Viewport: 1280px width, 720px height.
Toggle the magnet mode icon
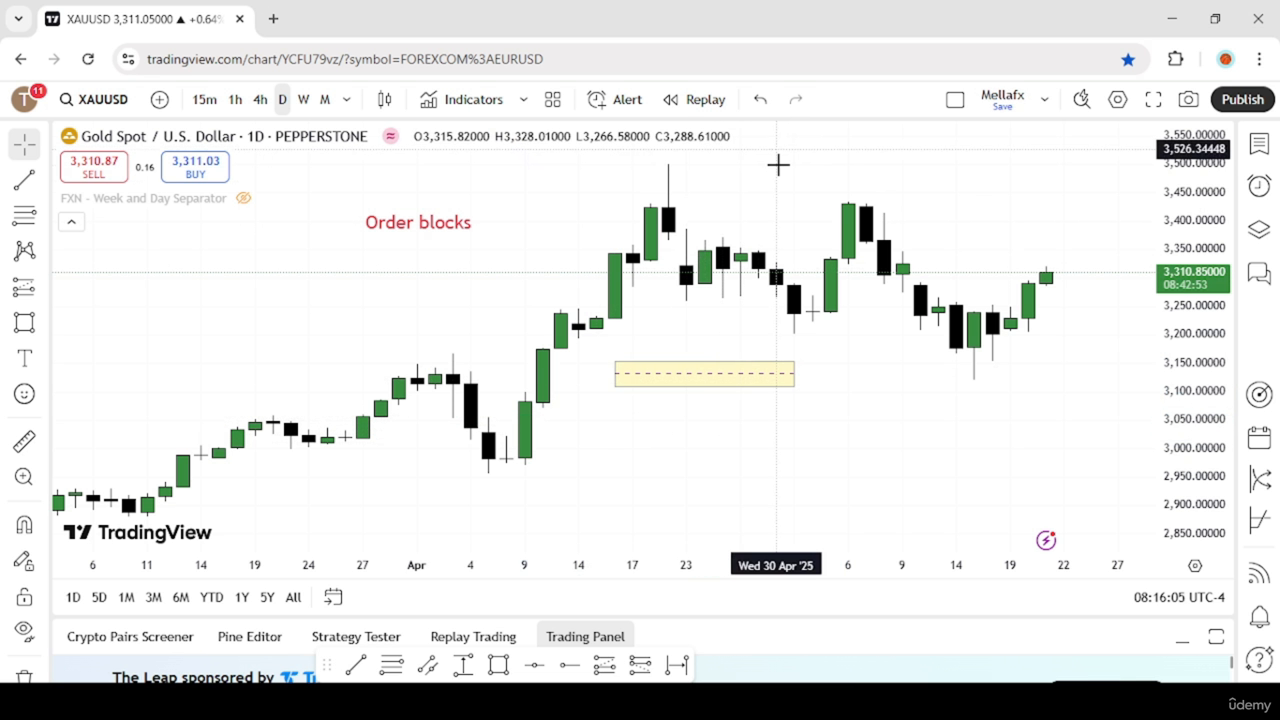tap(24, 525)
